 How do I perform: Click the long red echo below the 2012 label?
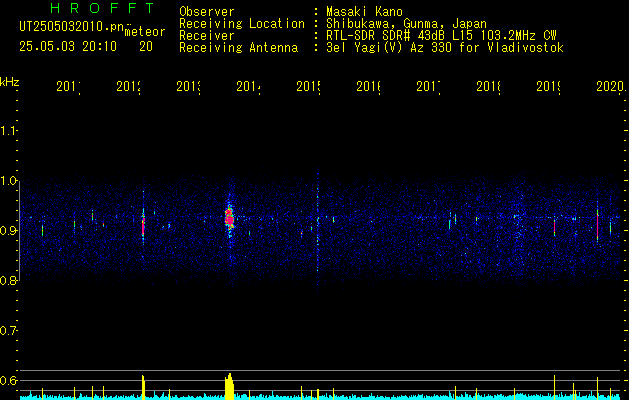pyautogui.click(x=143, y=225)
